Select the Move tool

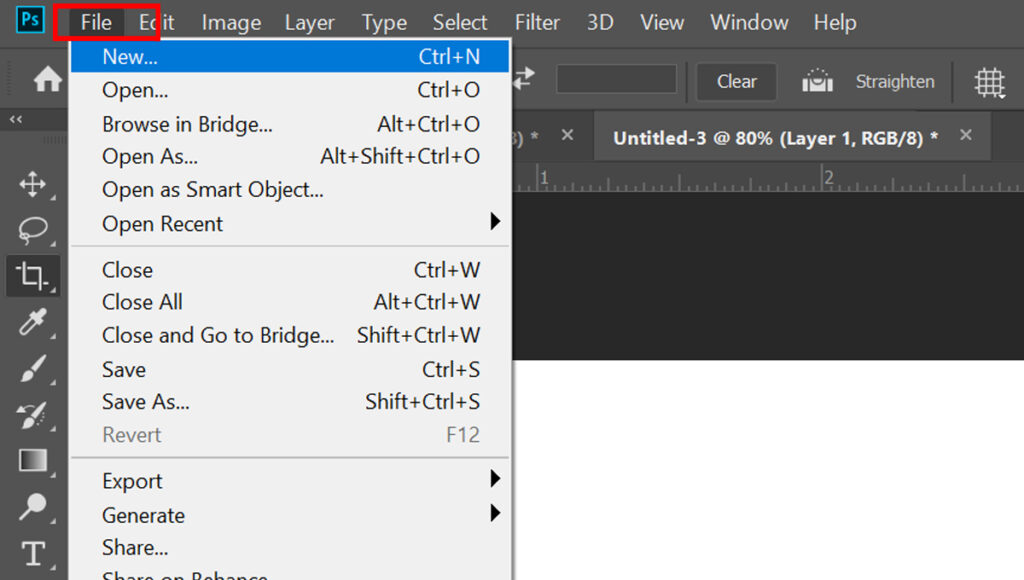[x=33, y=185]
